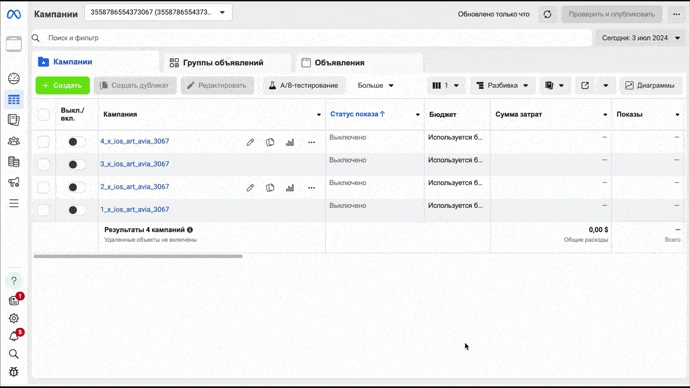Focus the Поиск и фильтр search field
The width and height of the screenshot is (690, 388).
coord(311,38)
